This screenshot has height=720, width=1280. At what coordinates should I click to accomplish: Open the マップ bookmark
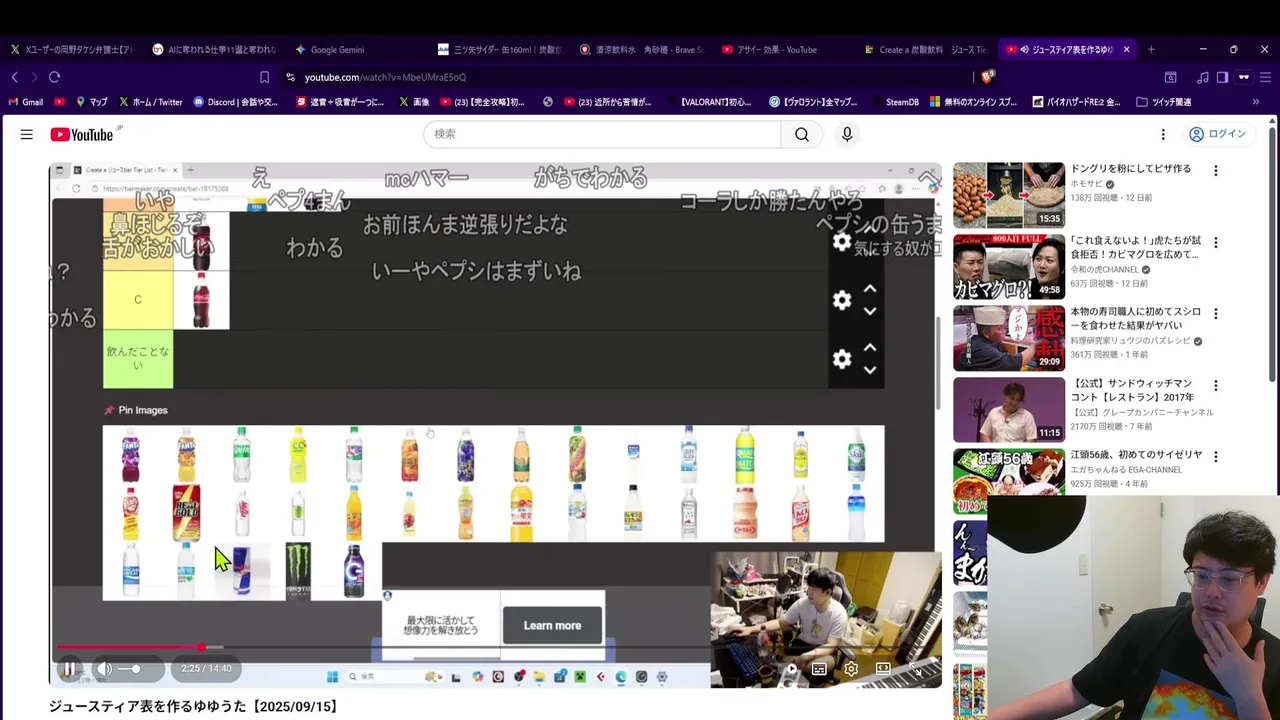(91, 102)
